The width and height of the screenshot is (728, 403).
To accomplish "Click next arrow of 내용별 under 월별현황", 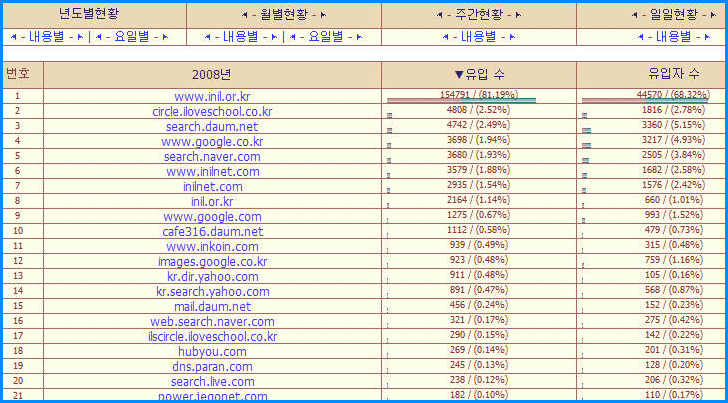I will click(274, 37).
